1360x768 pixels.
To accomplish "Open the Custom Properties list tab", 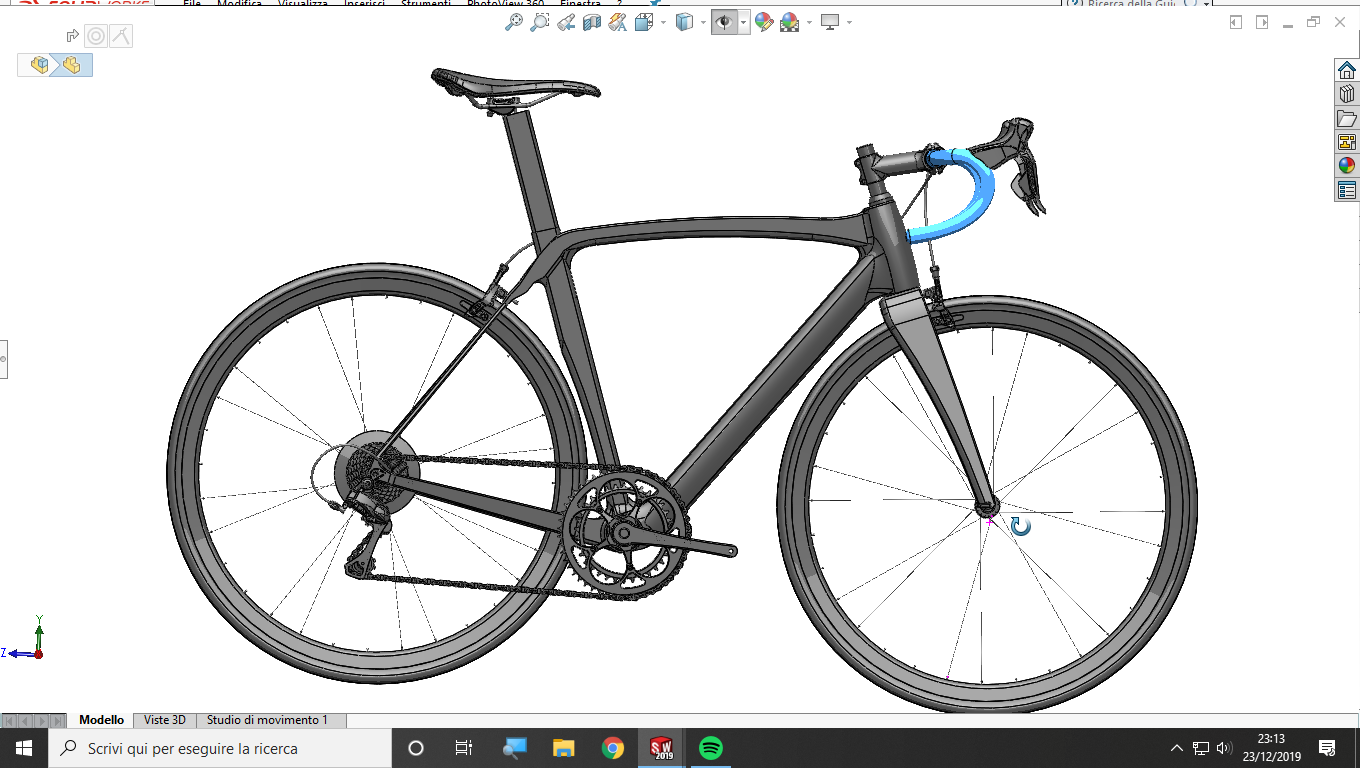I will coord(1347,190).
